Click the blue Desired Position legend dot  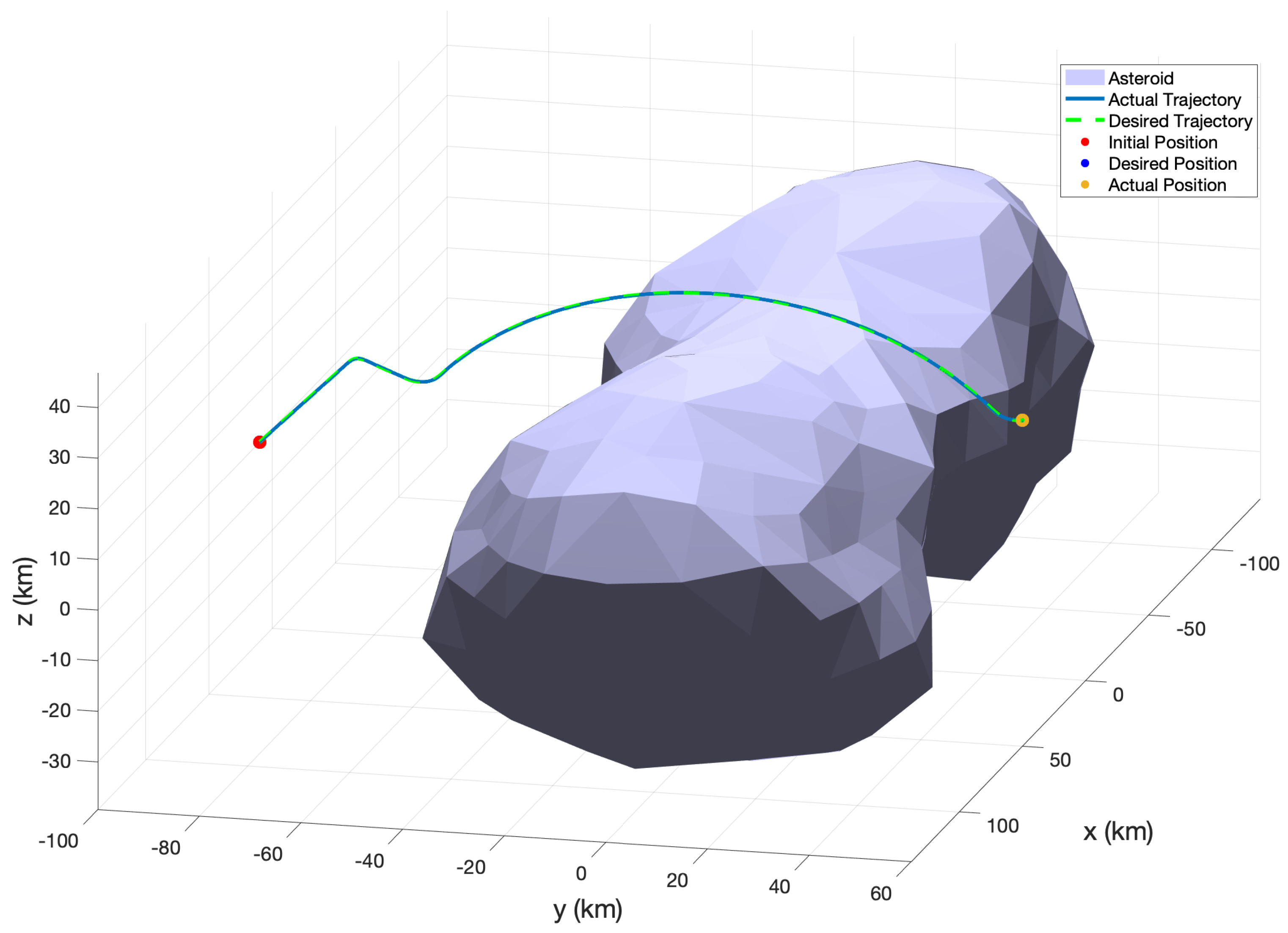(x=1085, y=164)
